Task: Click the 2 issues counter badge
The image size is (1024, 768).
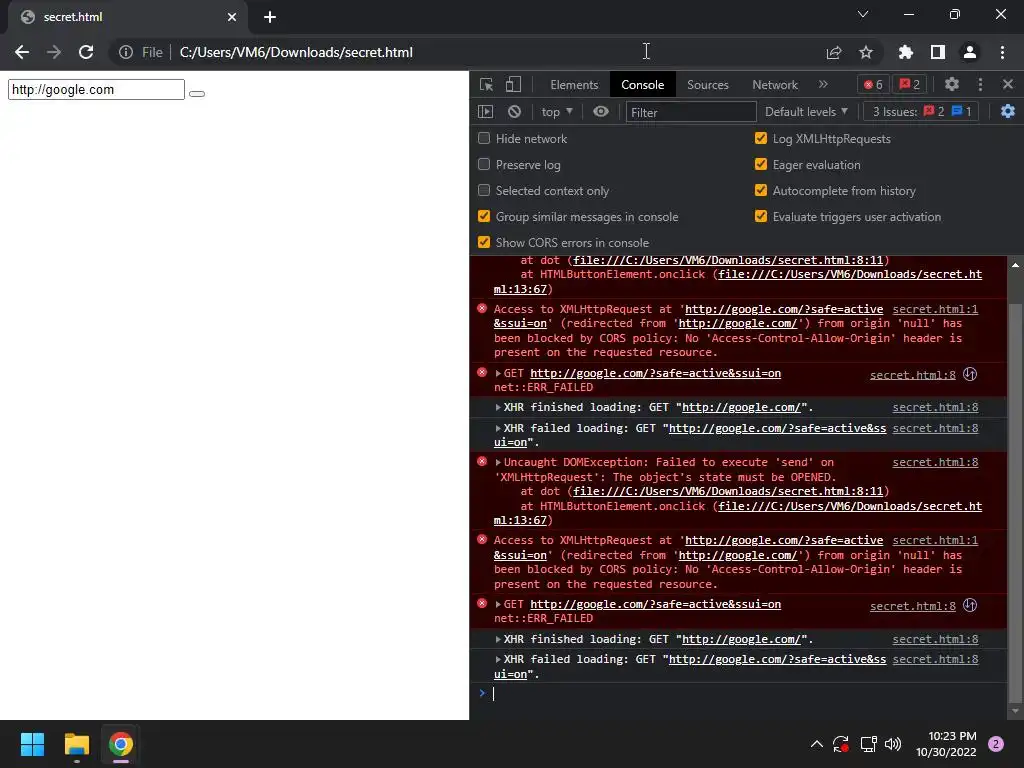Action: [x=910, y=84]
